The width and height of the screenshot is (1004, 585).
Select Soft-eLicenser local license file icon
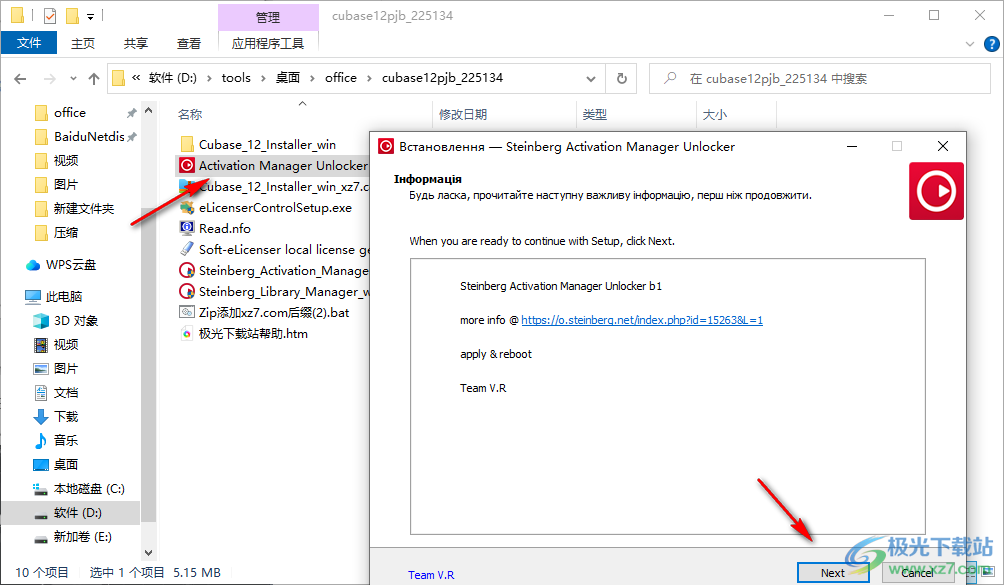[x=186, y=250]
